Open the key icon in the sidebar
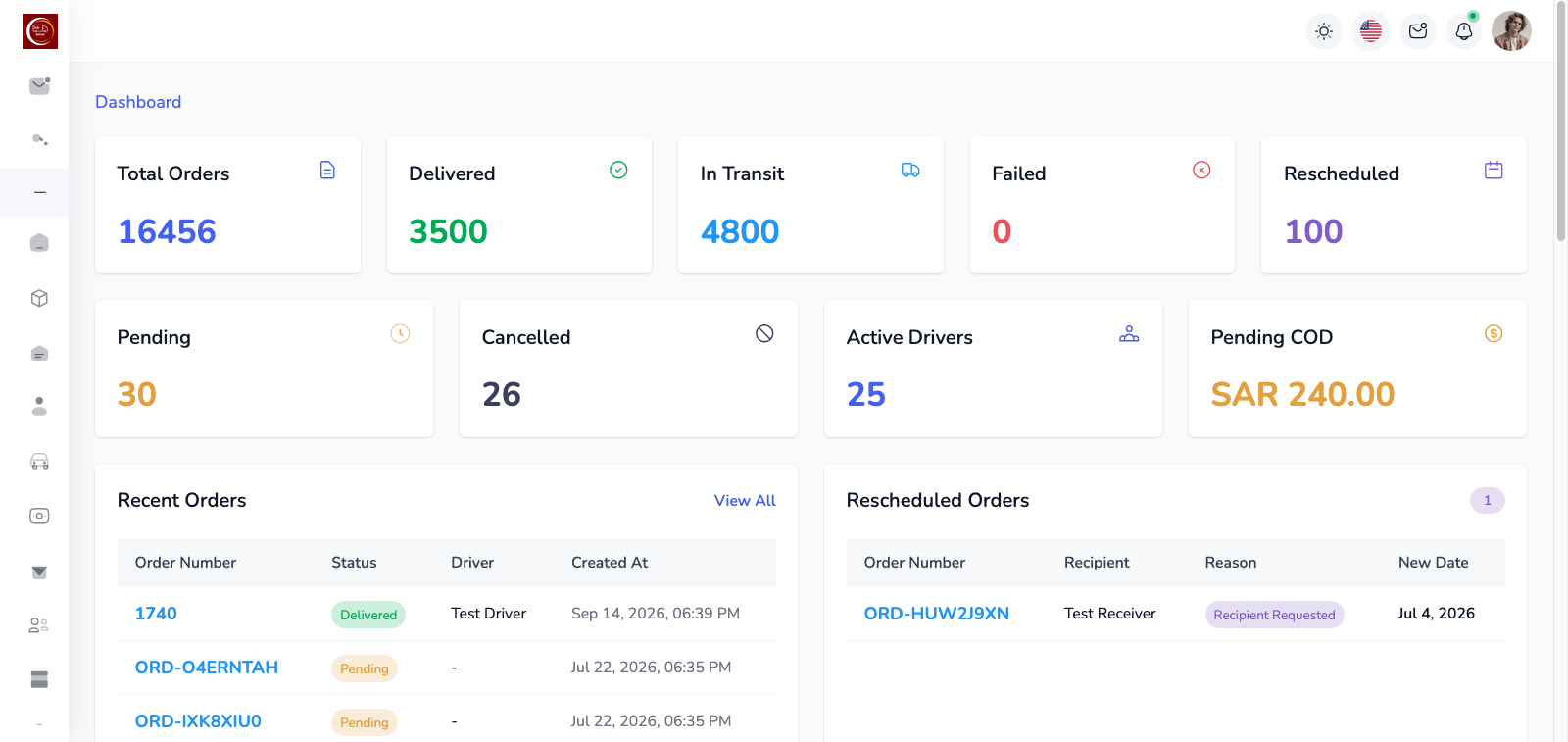1568x742 pixels. (x=39, y=139)
